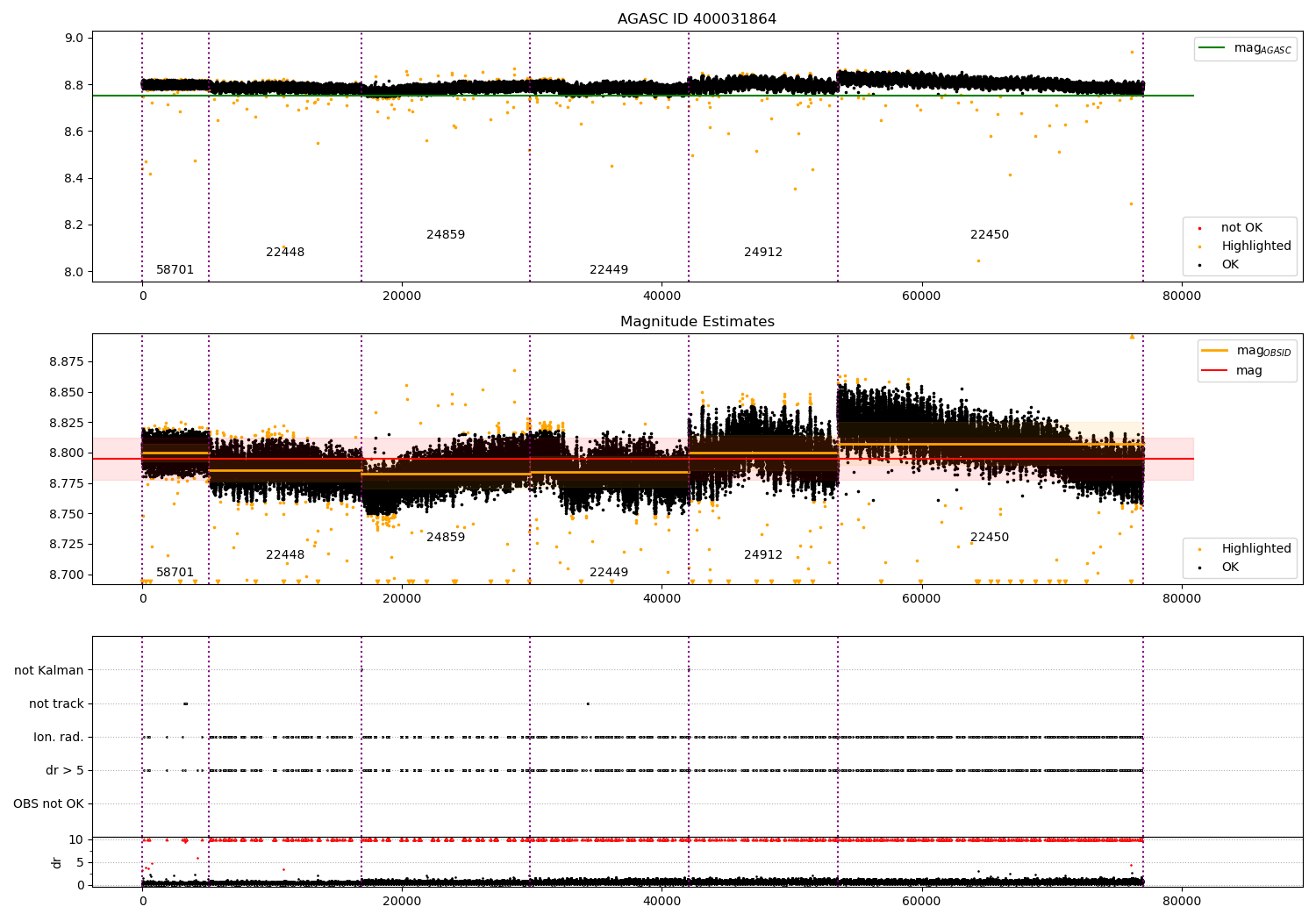Click 'Highlighted' in the AGASC plot legend
1316x921 pixels.
click(1246, 246)
